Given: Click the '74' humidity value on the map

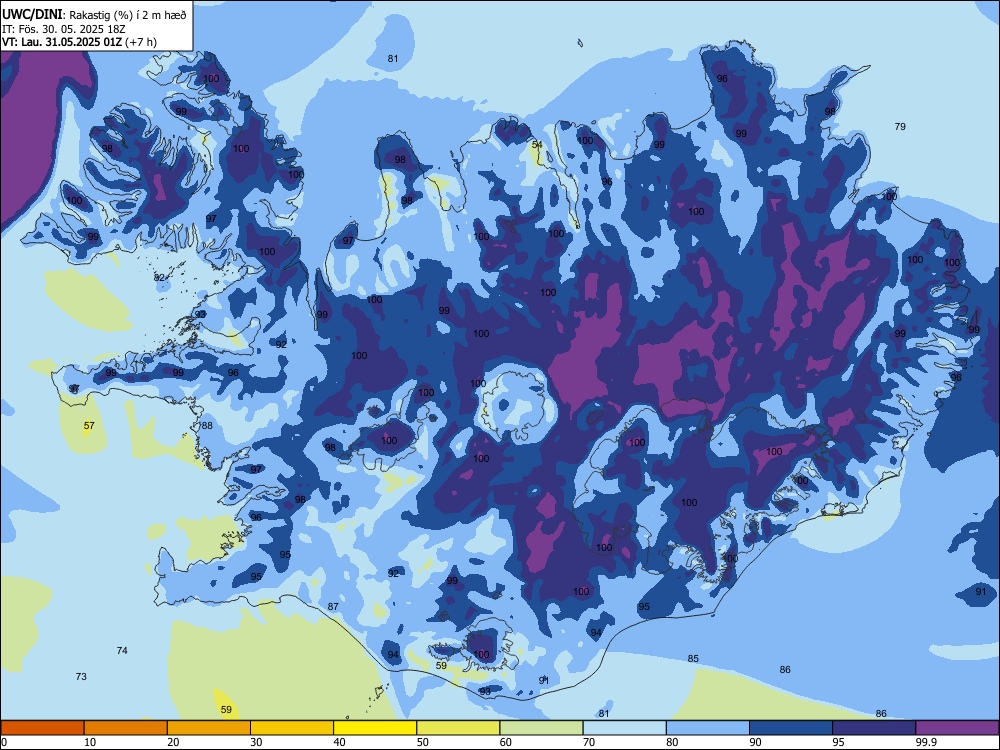Looking at the screenshot, I should coord(122,651).
